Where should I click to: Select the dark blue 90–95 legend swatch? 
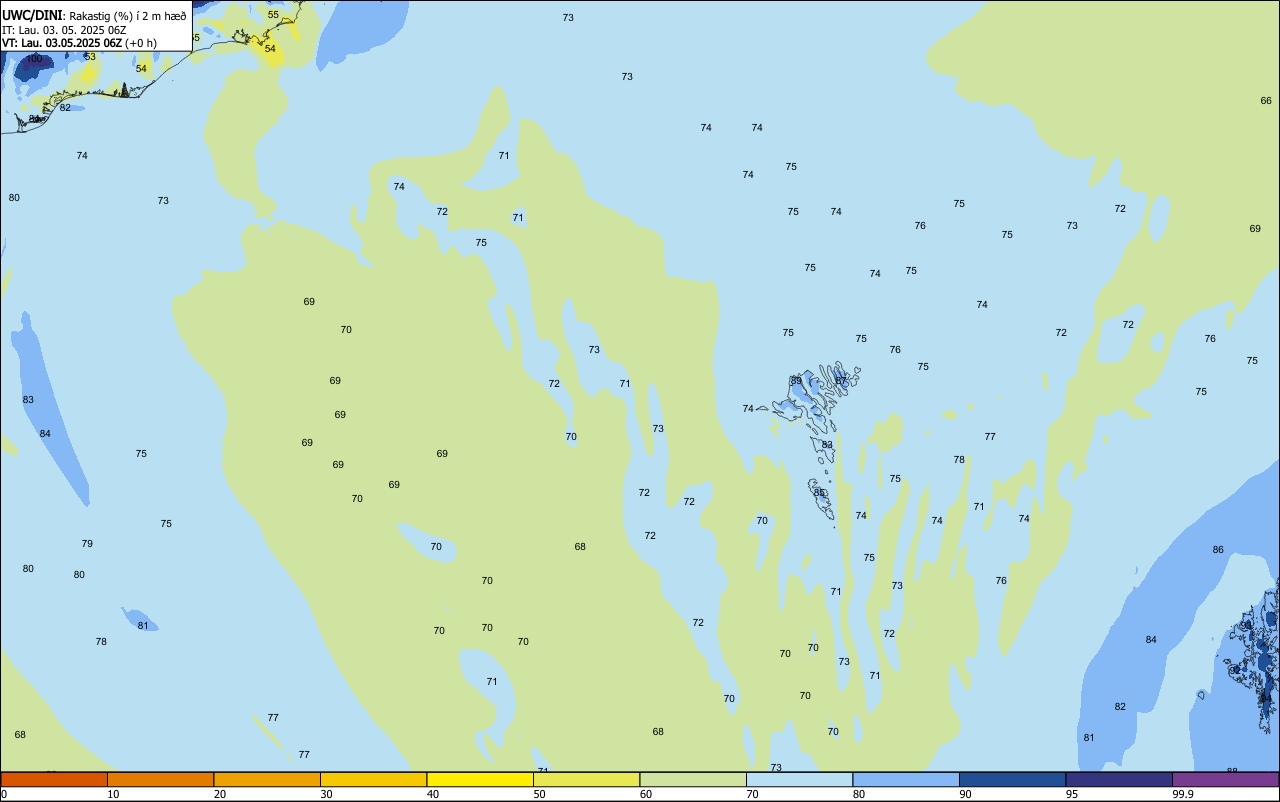tap(1012, 779)
